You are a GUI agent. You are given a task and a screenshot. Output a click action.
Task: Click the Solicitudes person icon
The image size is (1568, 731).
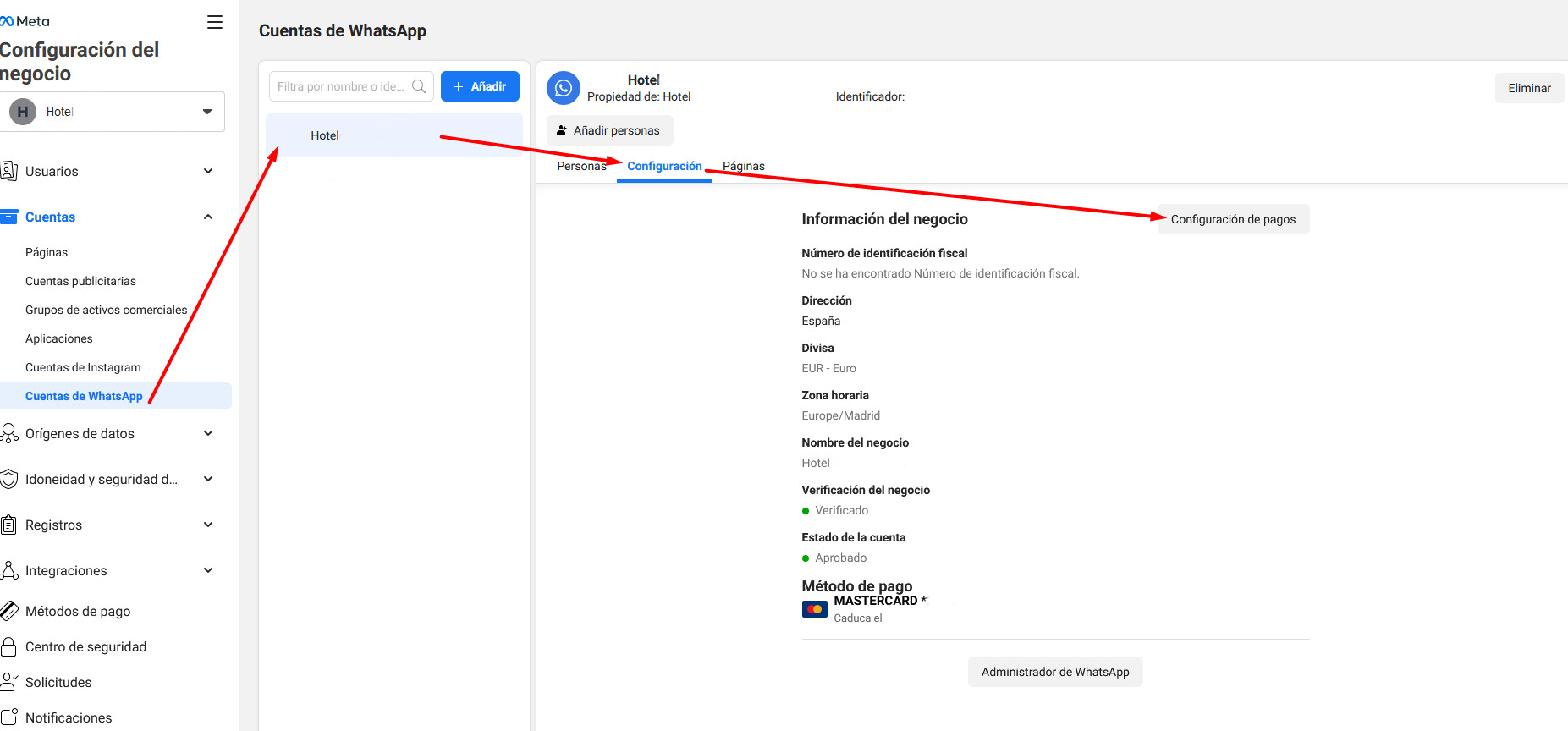(9, 682)
